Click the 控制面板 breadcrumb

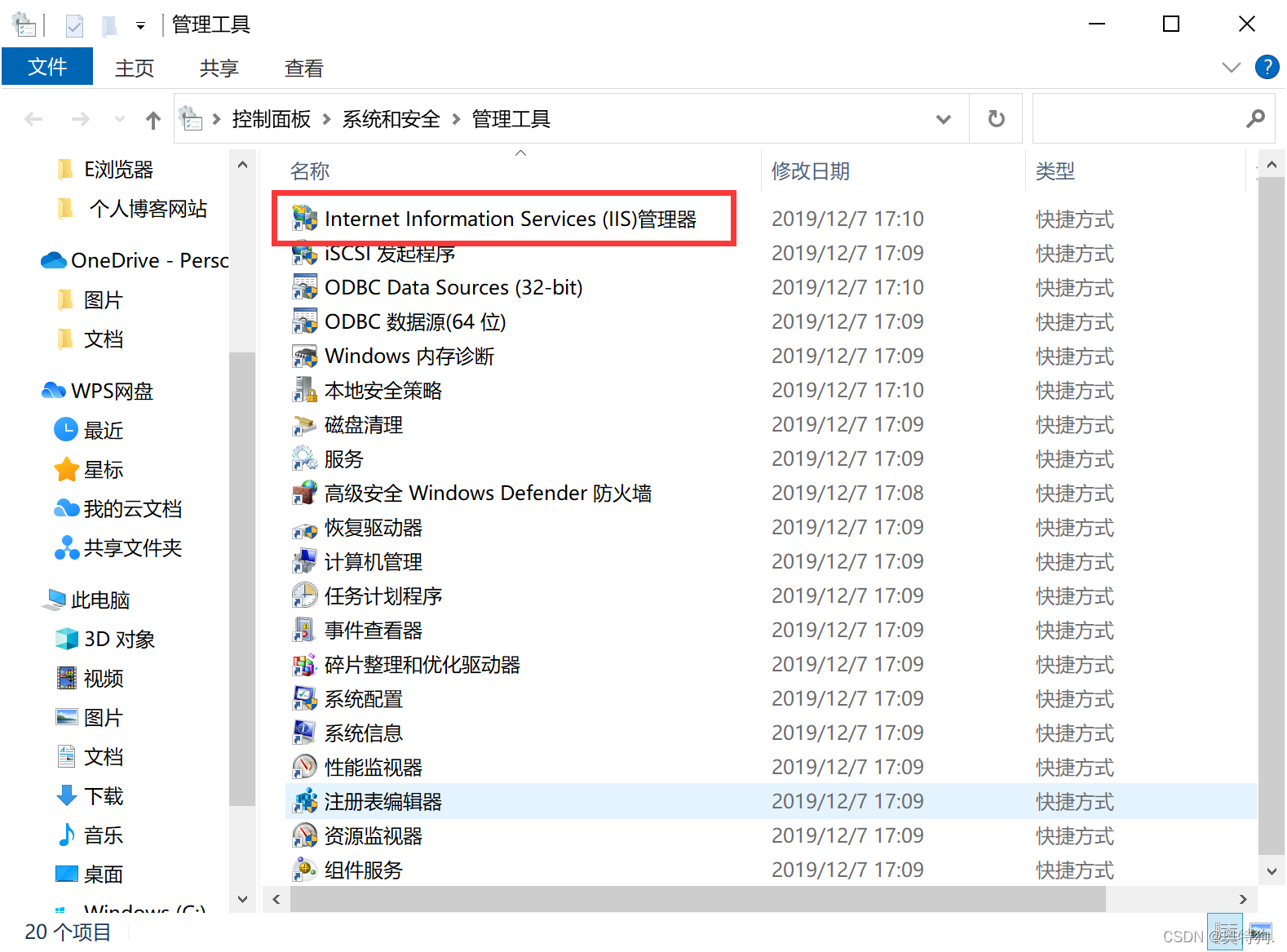pyautogui.click(x=272, y=119)
